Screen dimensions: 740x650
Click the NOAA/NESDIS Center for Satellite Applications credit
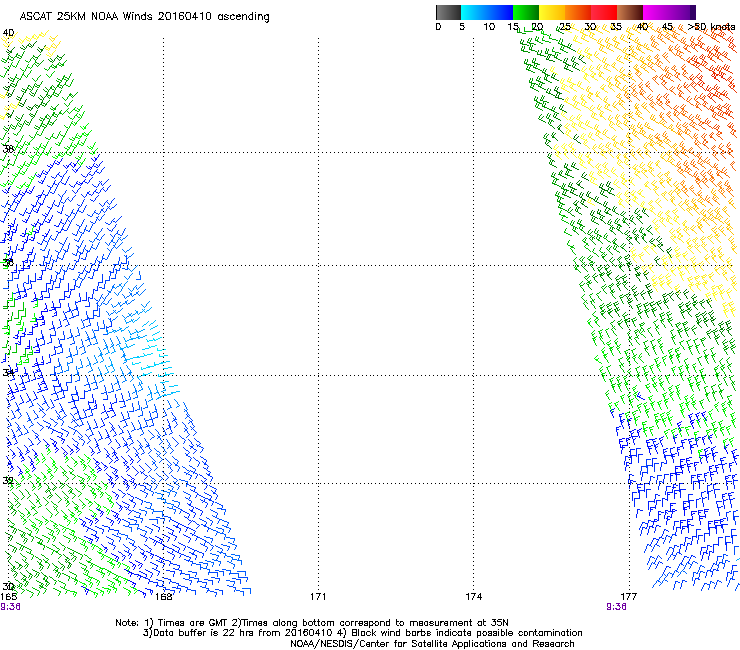432,644
